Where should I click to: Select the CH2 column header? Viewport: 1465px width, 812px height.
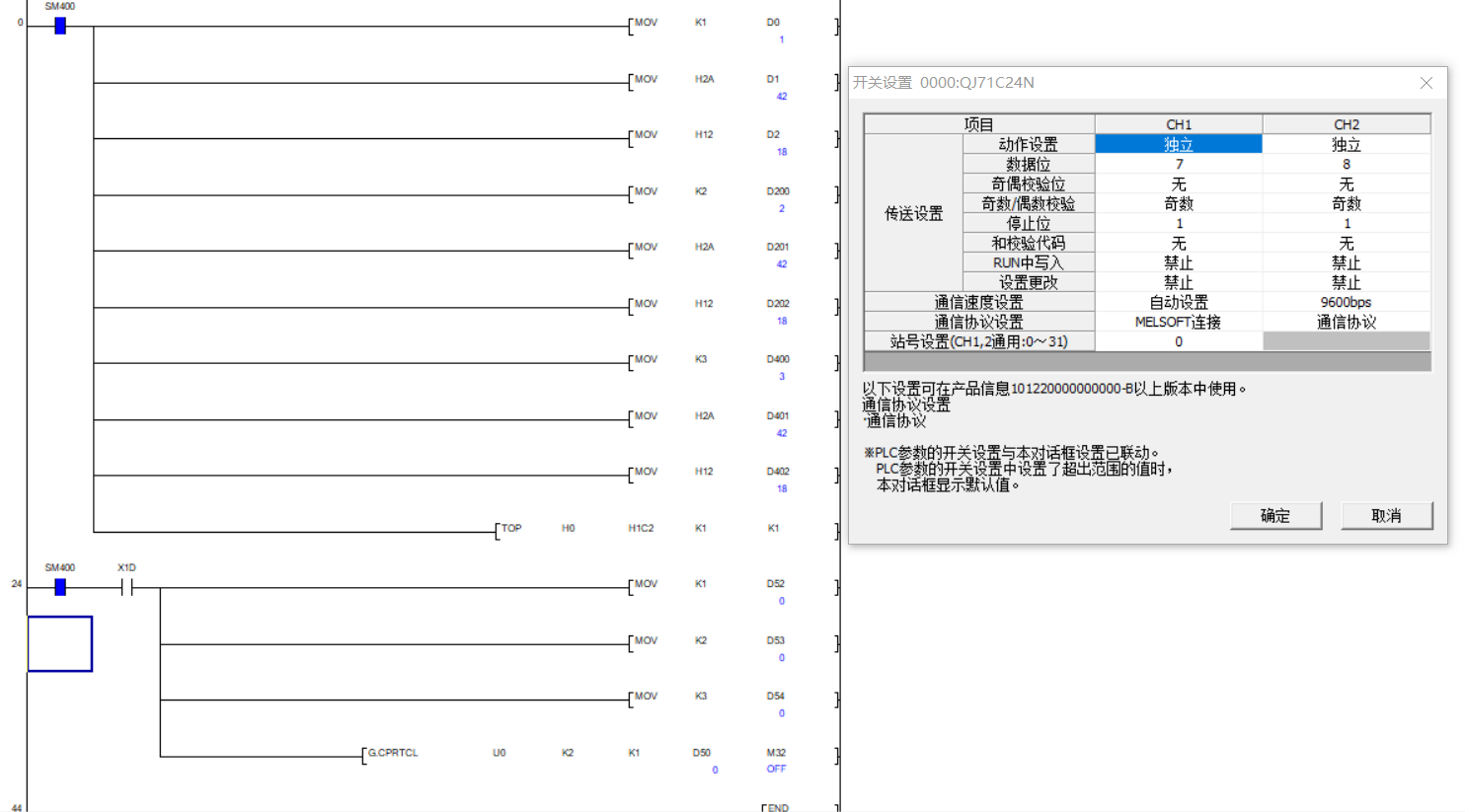[1346, 124]
